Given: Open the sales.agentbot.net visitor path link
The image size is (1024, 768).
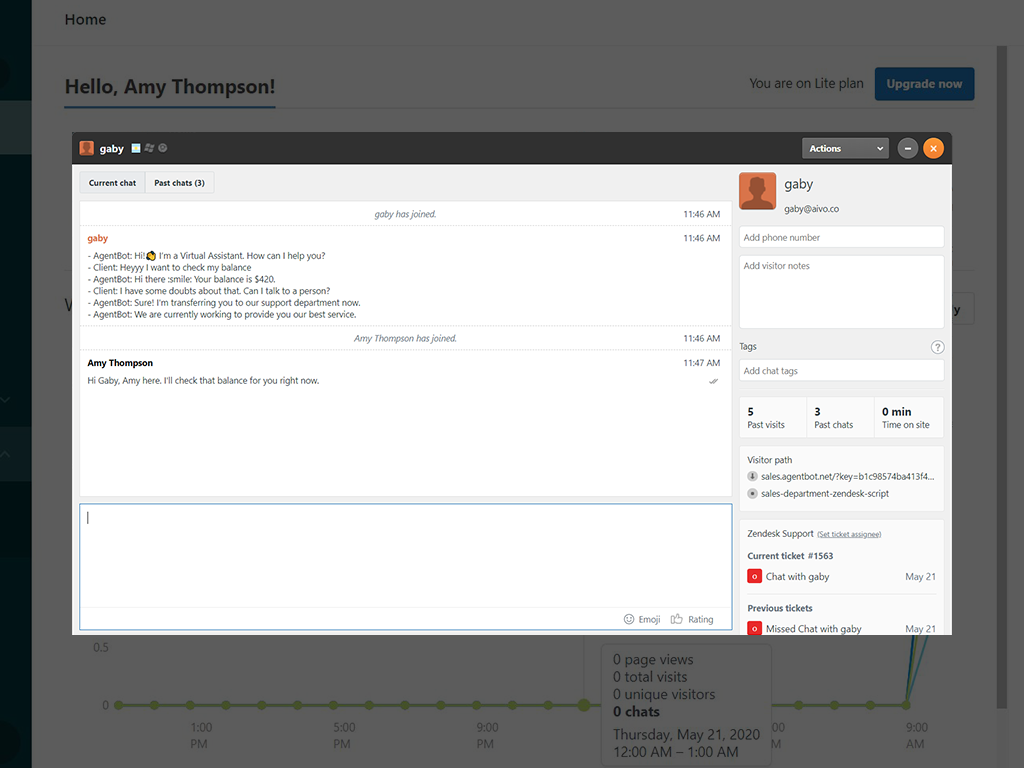Looking at the screenshot, I should click(843, 476).
